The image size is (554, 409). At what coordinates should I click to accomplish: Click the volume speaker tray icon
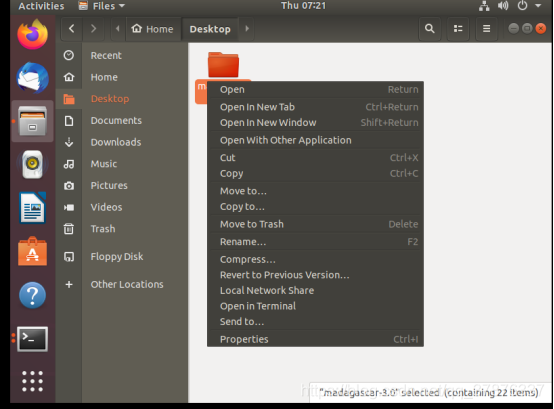(503, 6)
